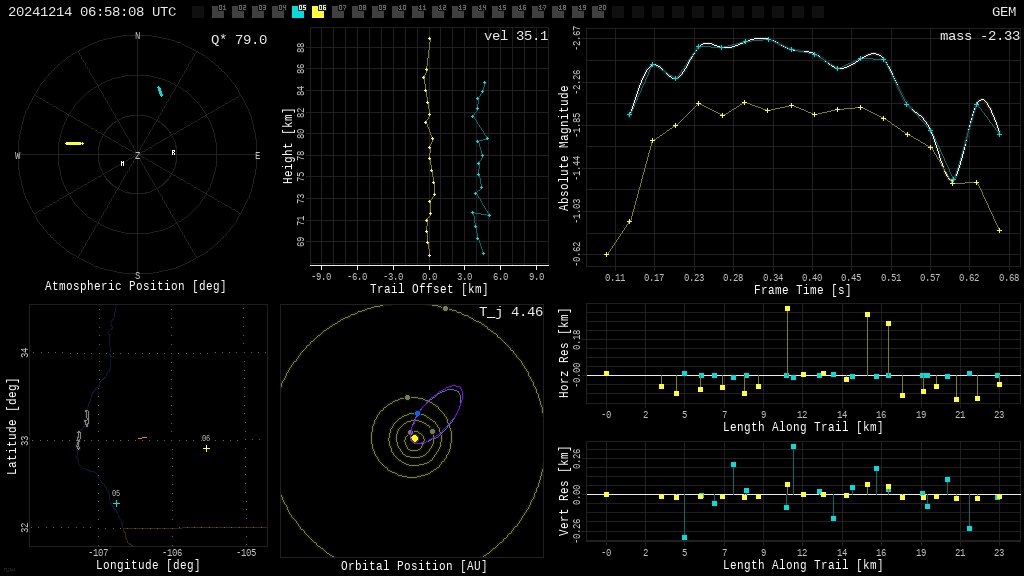Click the vel 35.1 velocity readout
Screen dimensions: 1024x576
[x=515, y=37]
